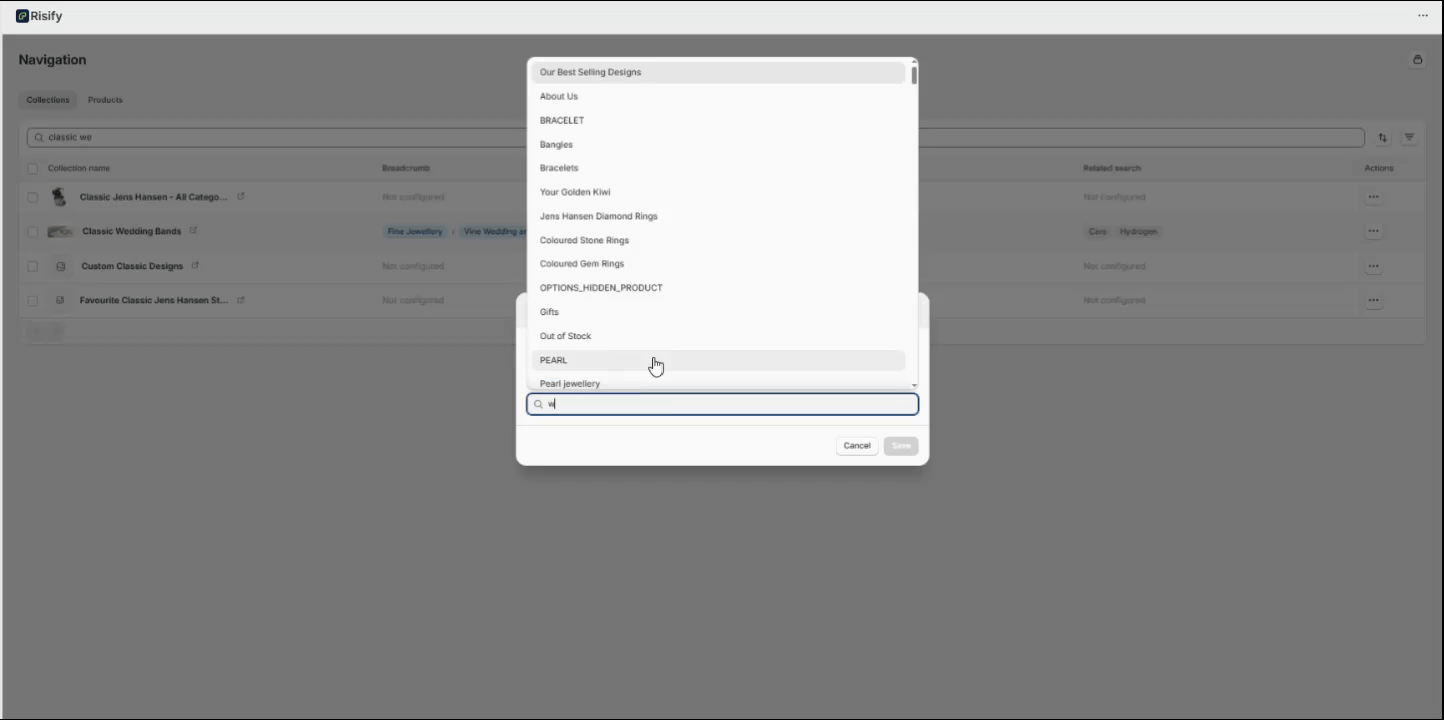
Task: Click the Save button in dialog
Action: pyautogui.click(x=900, y=446)
